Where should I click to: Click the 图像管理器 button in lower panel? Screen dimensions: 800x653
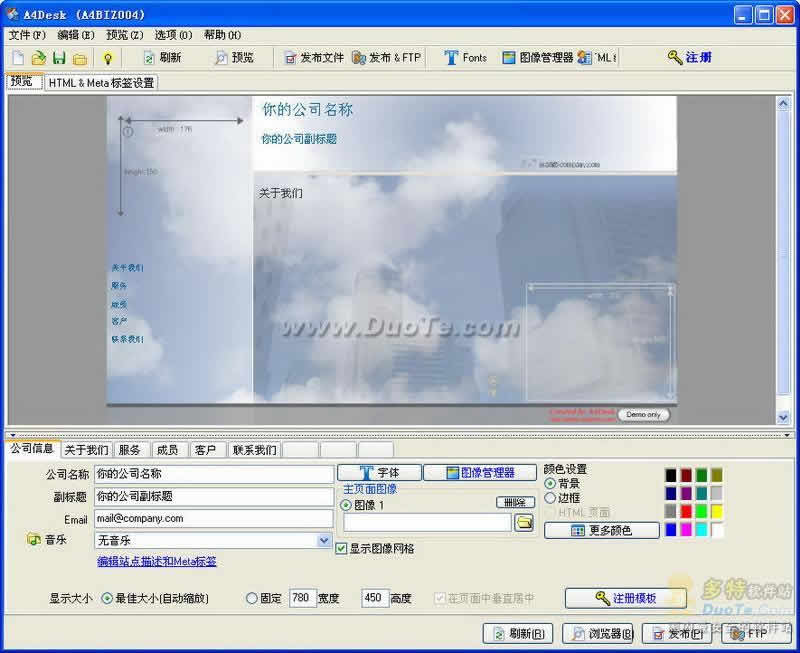pos(480,472)
